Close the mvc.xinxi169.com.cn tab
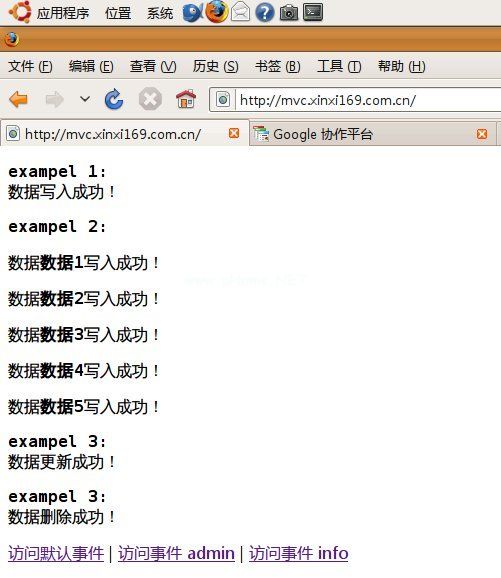The image size is (501, 578). (234, 133)
